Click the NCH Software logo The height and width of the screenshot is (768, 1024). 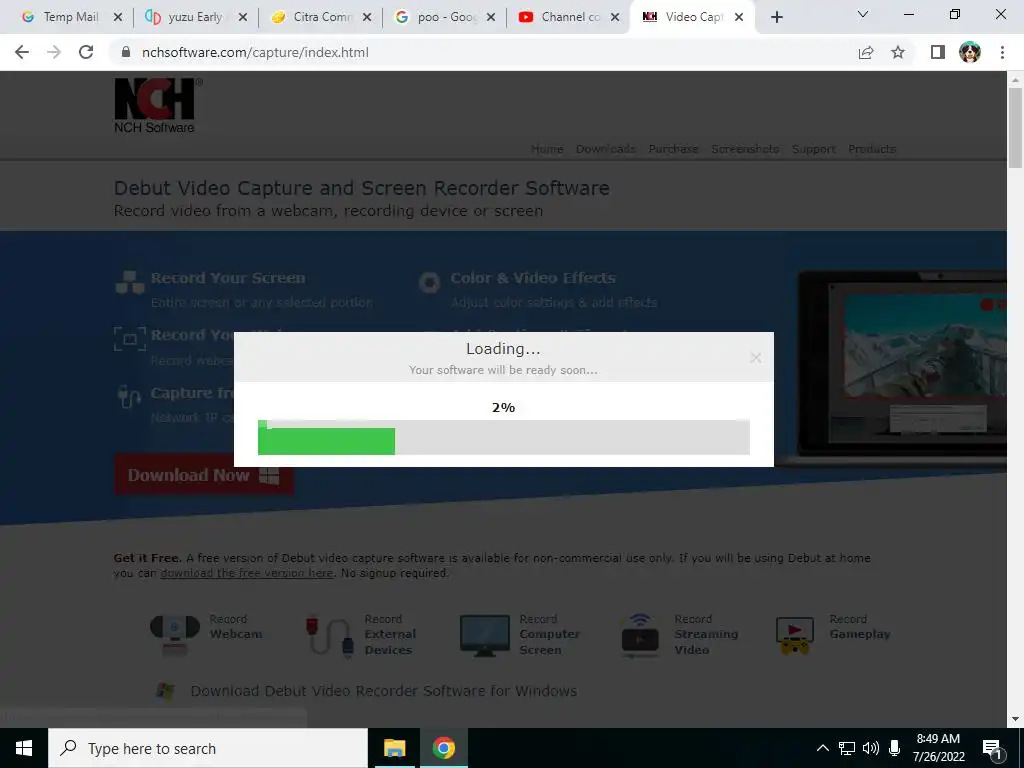click(x=158, y=106)
